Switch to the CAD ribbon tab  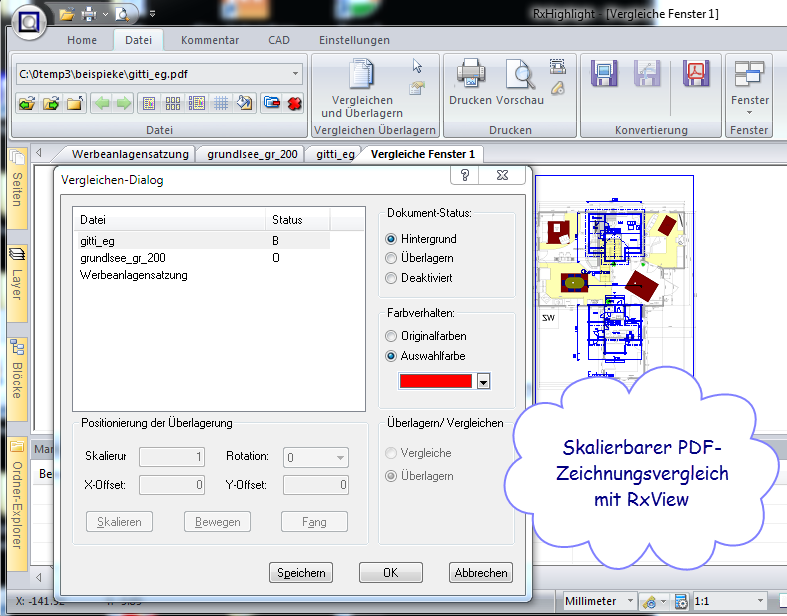pos(279,40)
